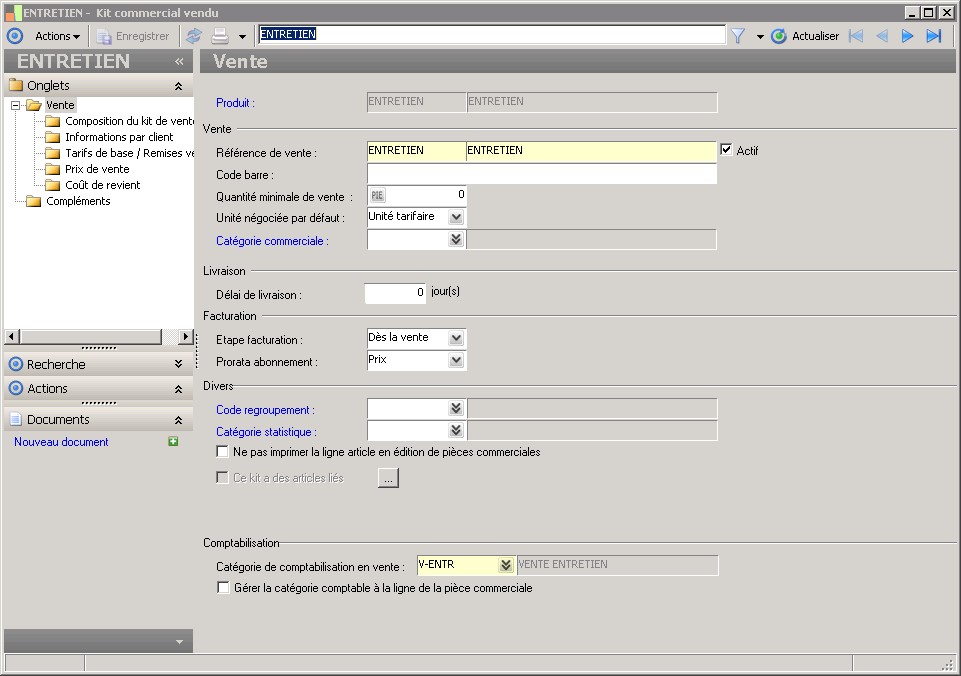Image resolution: width=961 pixels, height=676 pixels.
Task: Click the left panel horizontal scrollbar
Action: click(x=90, y=337)
